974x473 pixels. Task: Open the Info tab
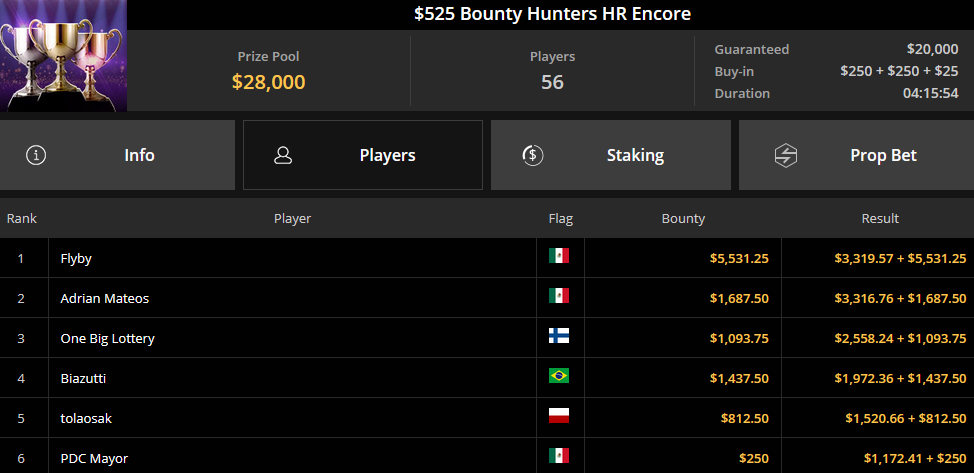117,155
